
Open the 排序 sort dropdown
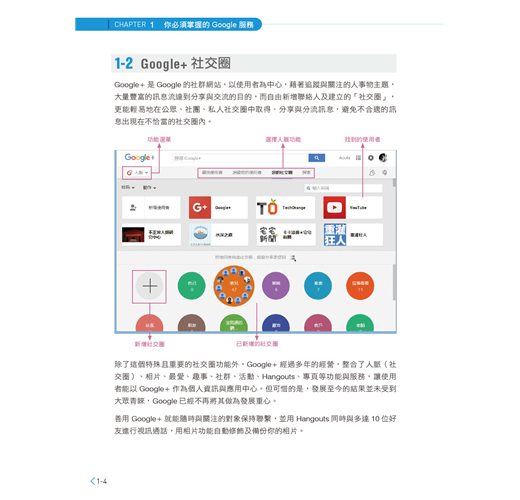pos(128,187)
